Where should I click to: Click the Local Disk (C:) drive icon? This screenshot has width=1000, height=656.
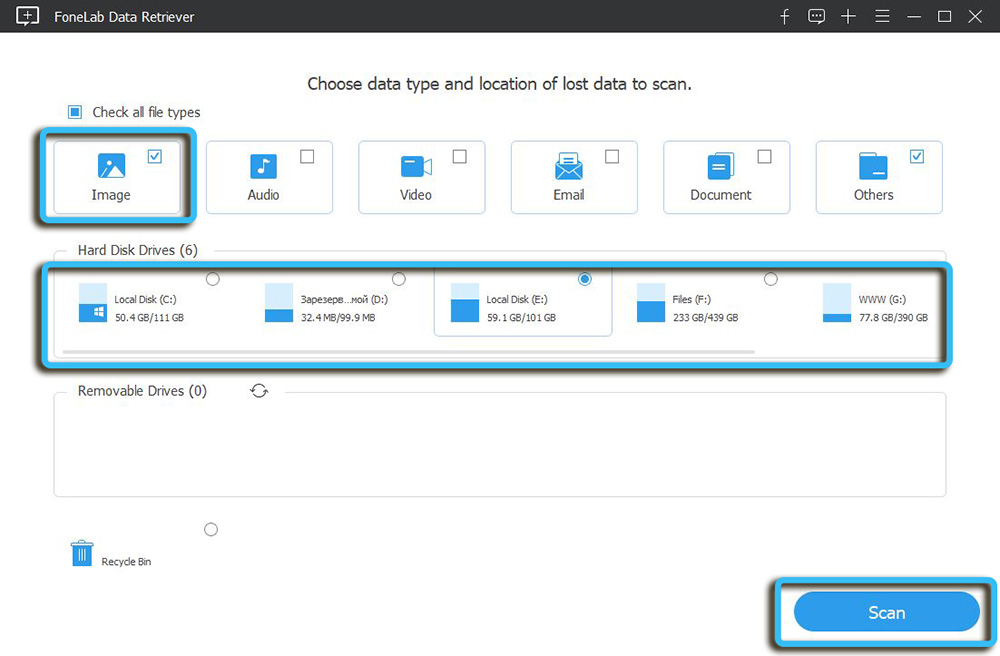[x=92, y=303]
